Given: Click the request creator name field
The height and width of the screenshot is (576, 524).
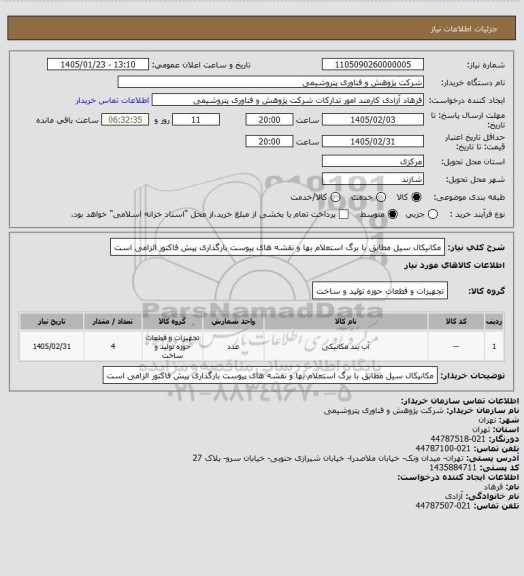Looking at the screenshot, I should click(288, 100).
